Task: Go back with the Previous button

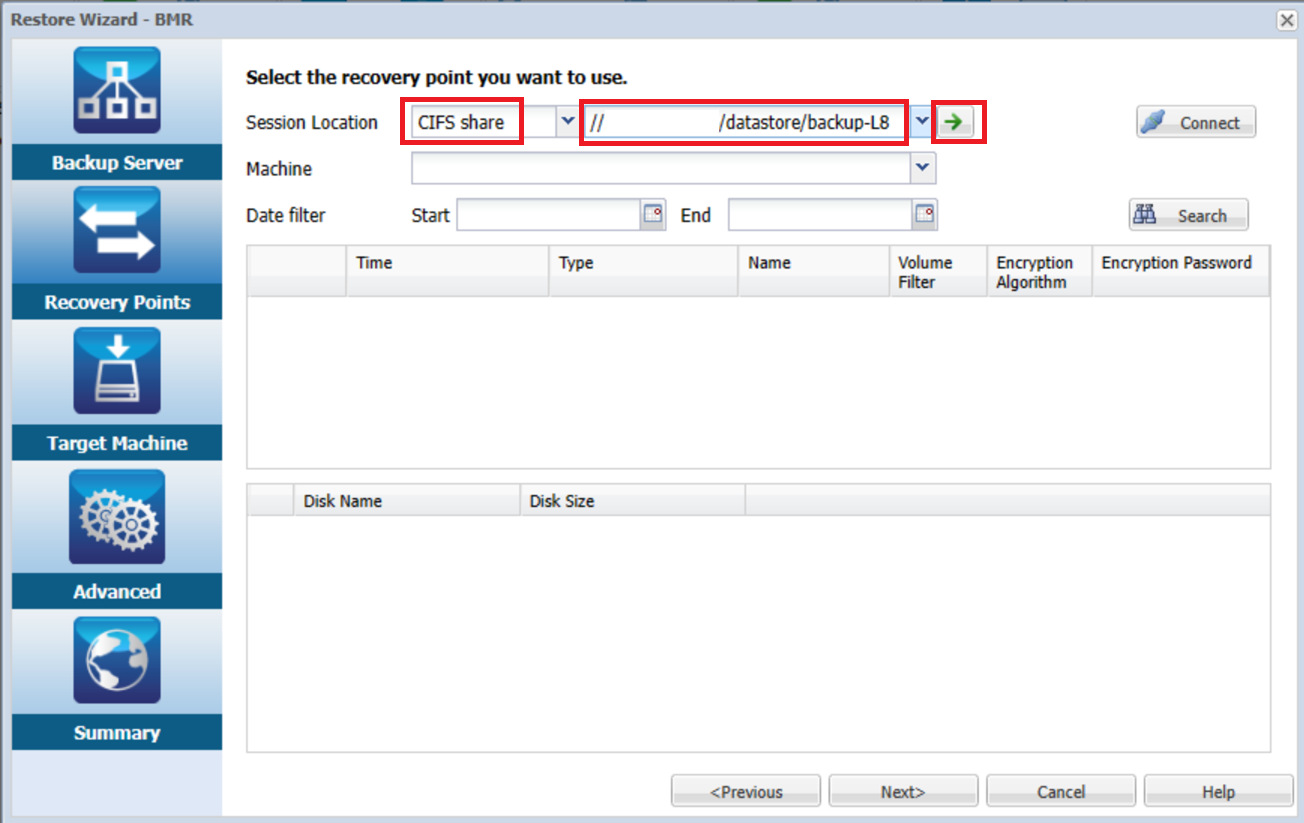Action: pyautogui.click(x=746, y=792)
